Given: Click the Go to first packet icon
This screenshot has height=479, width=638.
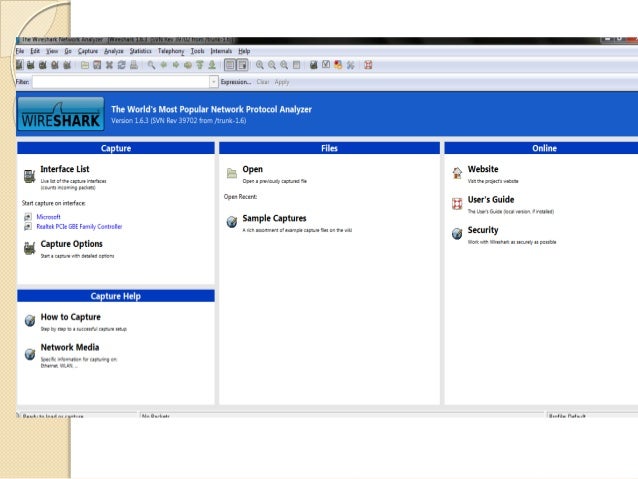Looking at the screenshot, I should click(x=200, y=65).
